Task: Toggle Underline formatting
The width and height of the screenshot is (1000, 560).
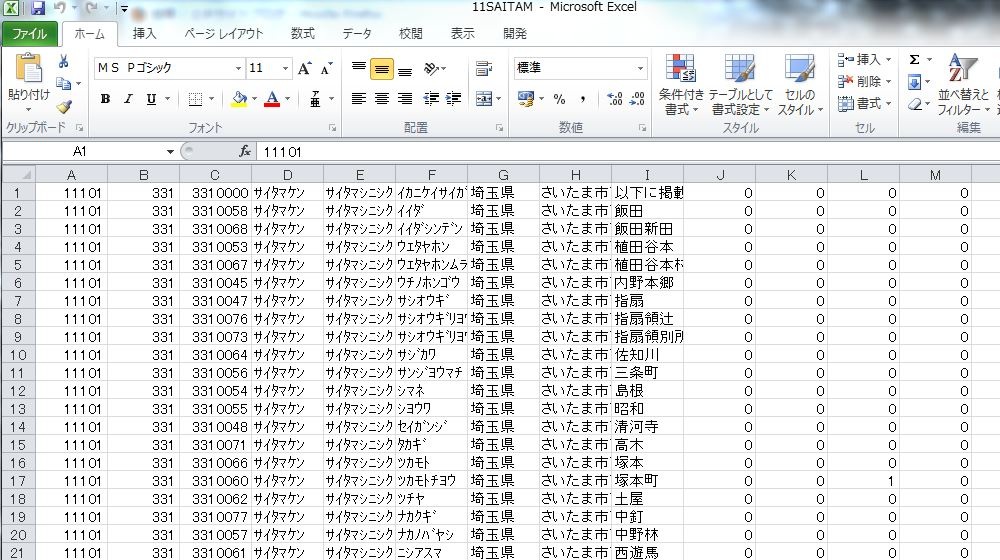Action: pyautogui.click(x=151, y=99)
